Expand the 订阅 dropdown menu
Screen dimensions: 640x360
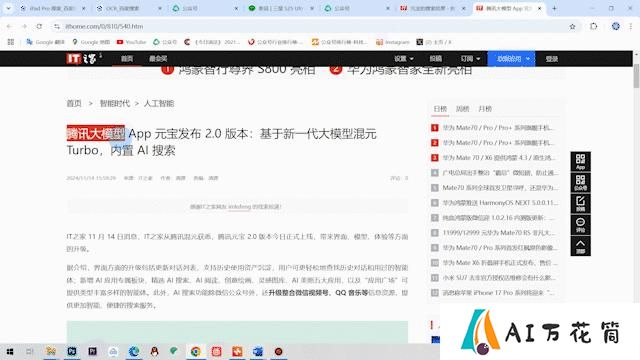tap(470, 59)
